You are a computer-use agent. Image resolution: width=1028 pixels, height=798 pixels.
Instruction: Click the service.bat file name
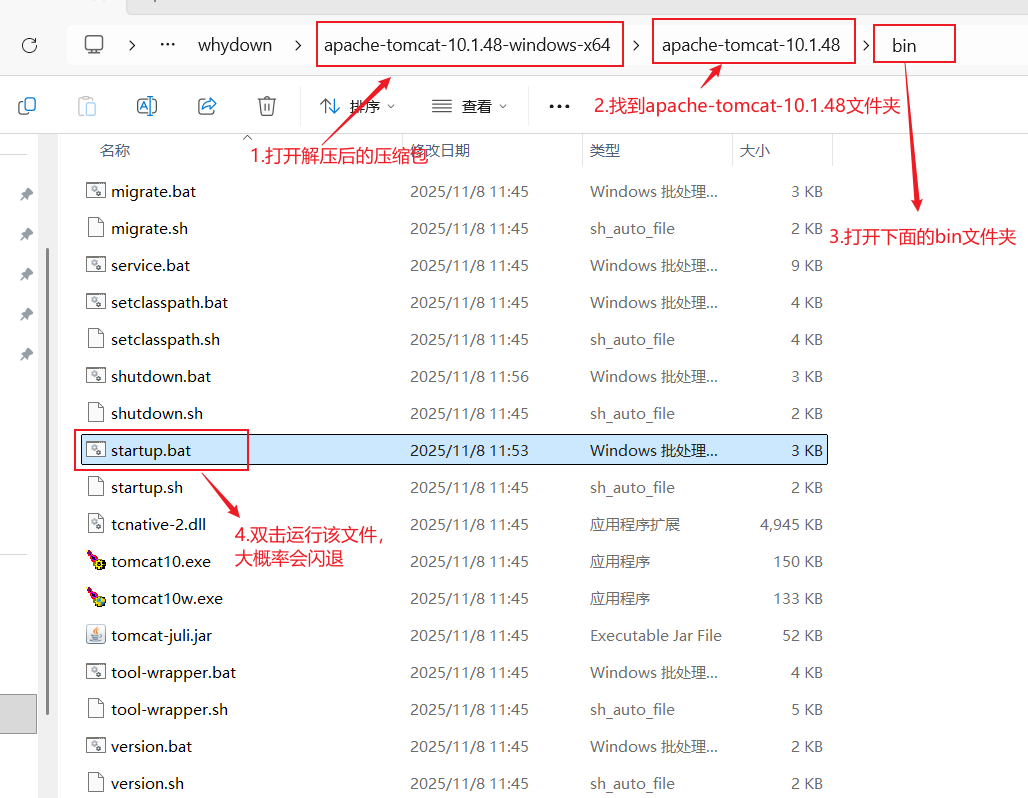click(150, 266)
